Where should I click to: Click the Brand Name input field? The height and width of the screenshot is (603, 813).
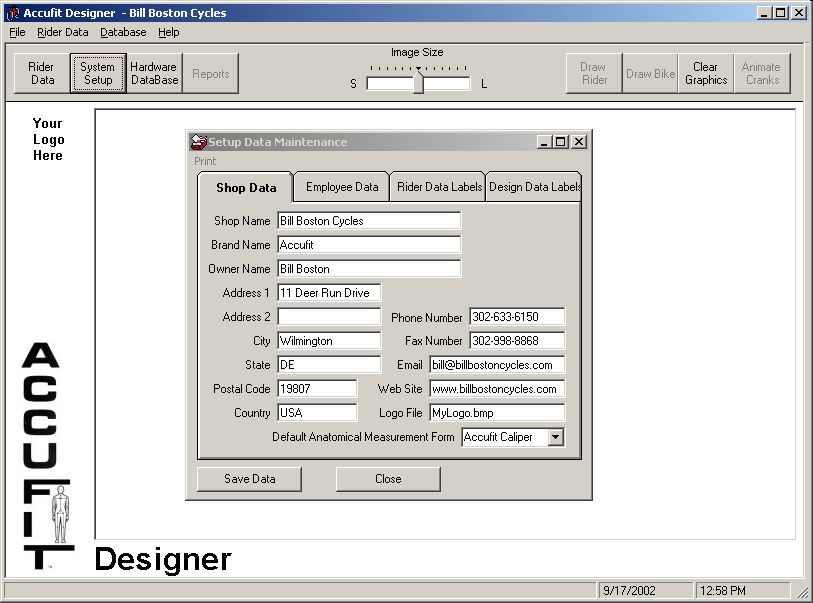point(369,245)
